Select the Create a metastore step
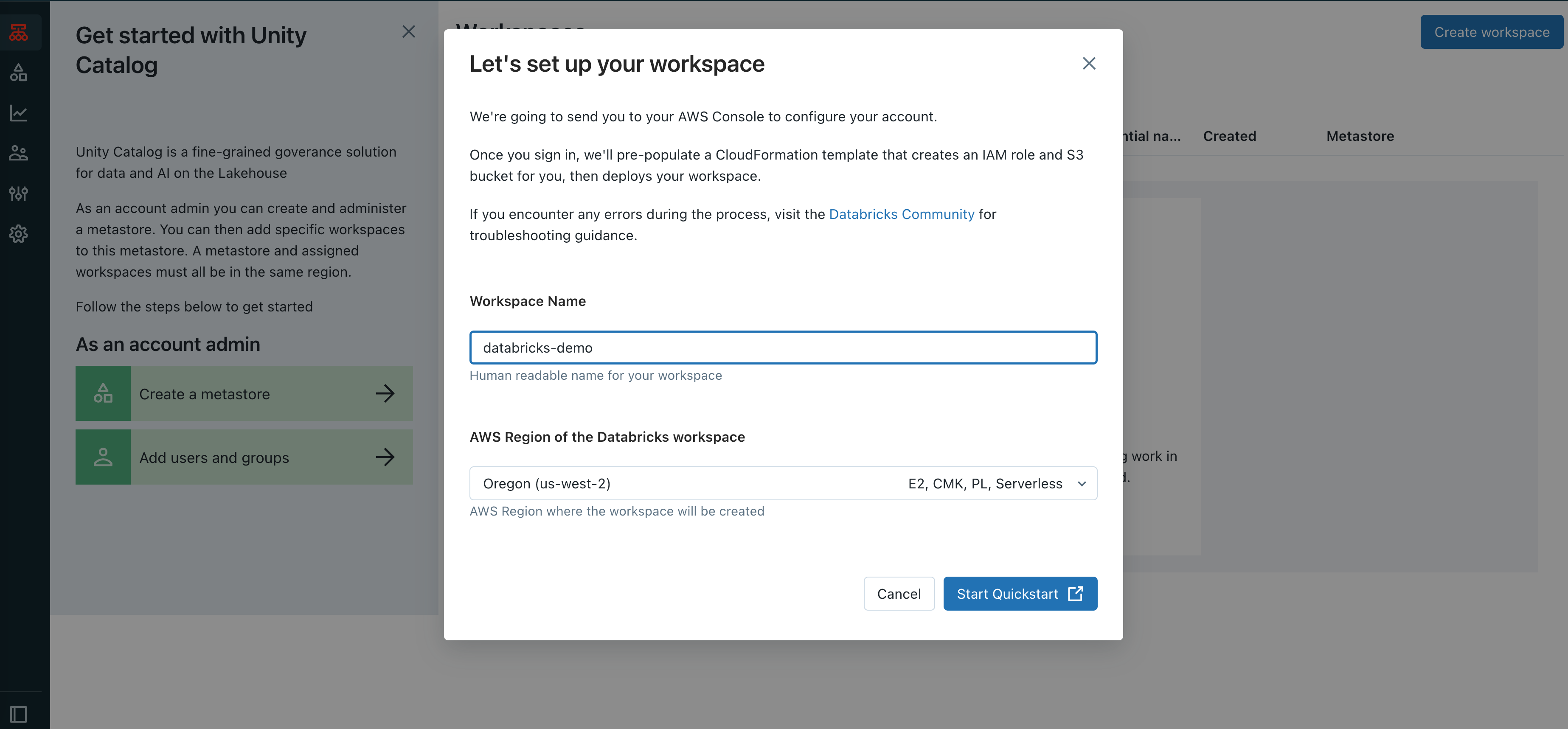Viewport: 1568px width, 729px height. [x=244, y=393]
